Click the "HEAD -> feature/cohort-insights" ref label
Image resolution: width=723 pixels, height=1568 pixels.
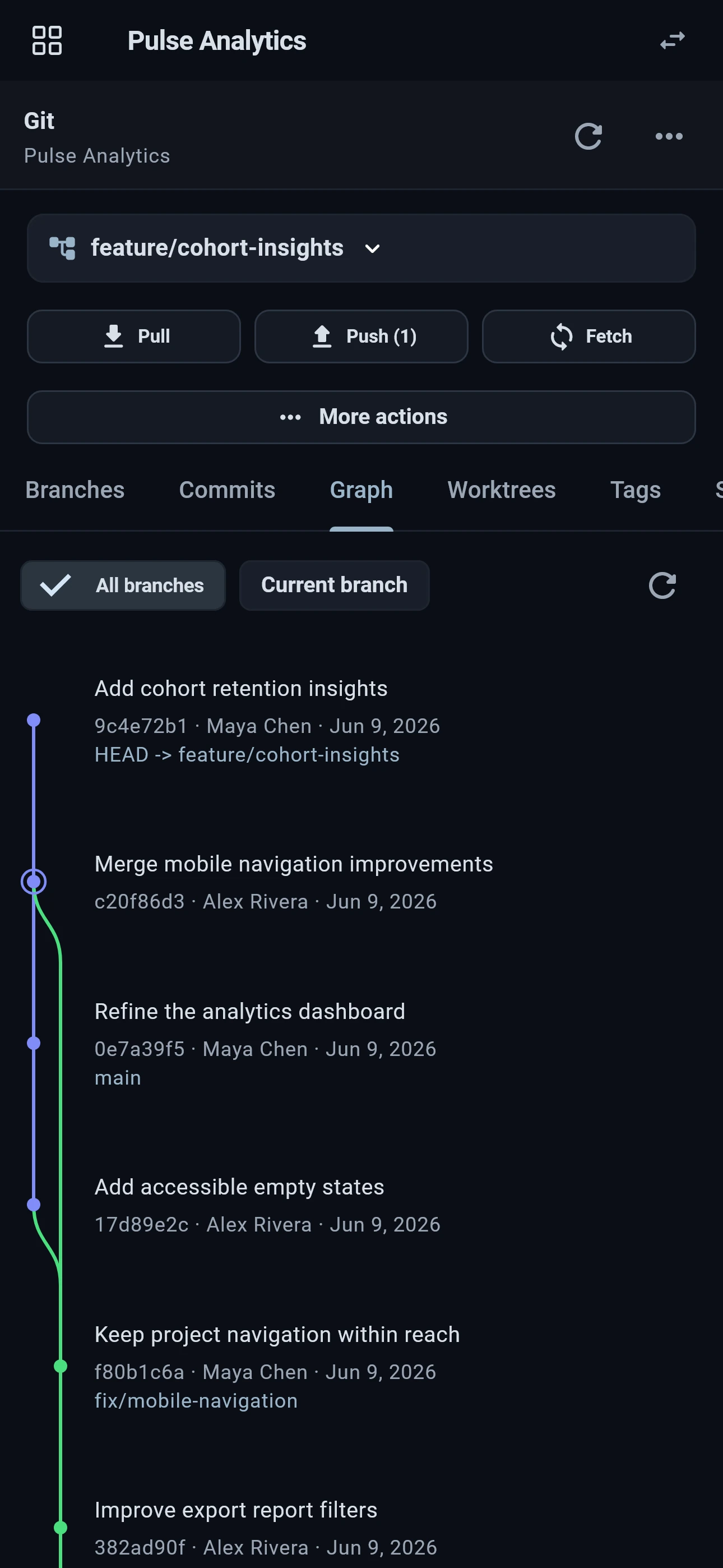coord(247,755)
